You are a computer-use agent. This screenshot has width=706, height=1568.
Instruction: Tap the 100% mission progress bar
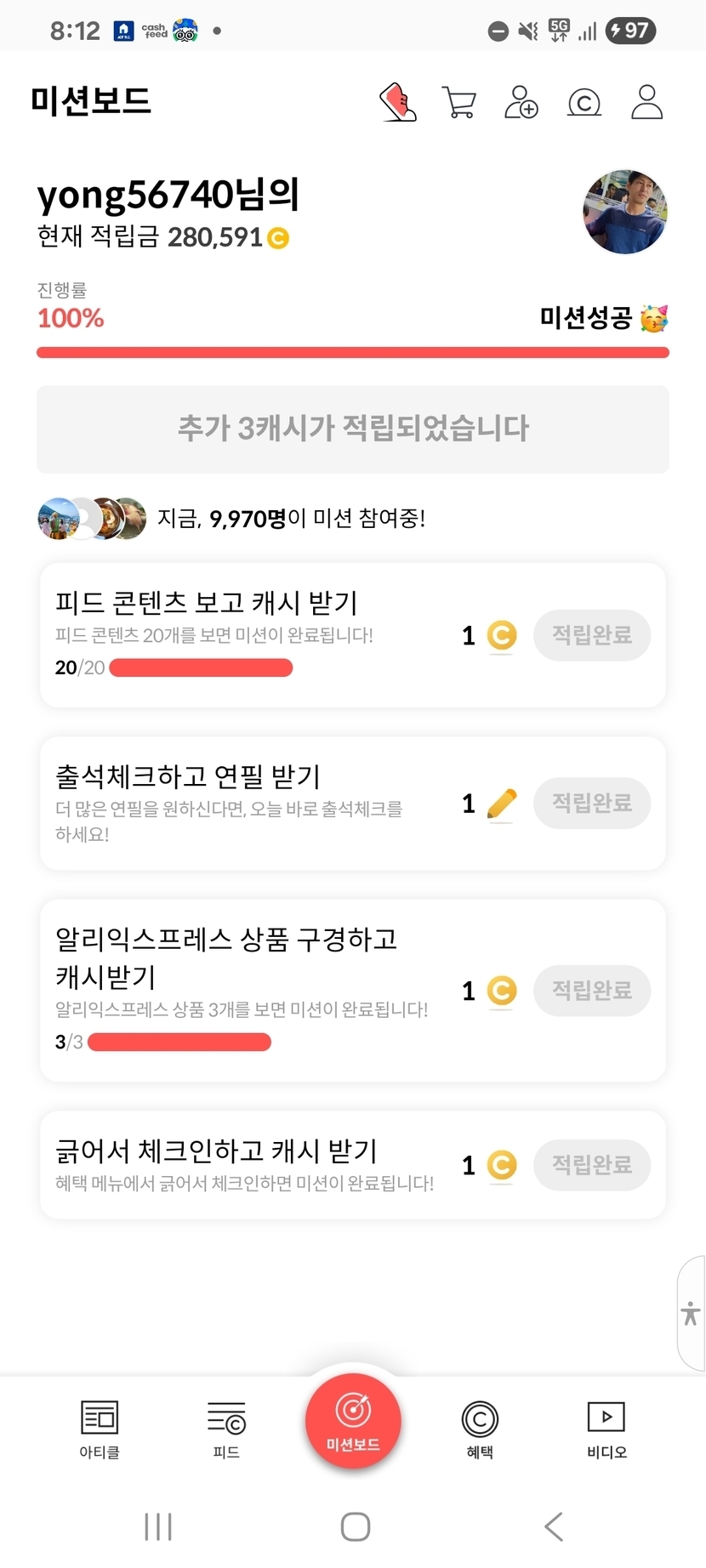[353, 353]
